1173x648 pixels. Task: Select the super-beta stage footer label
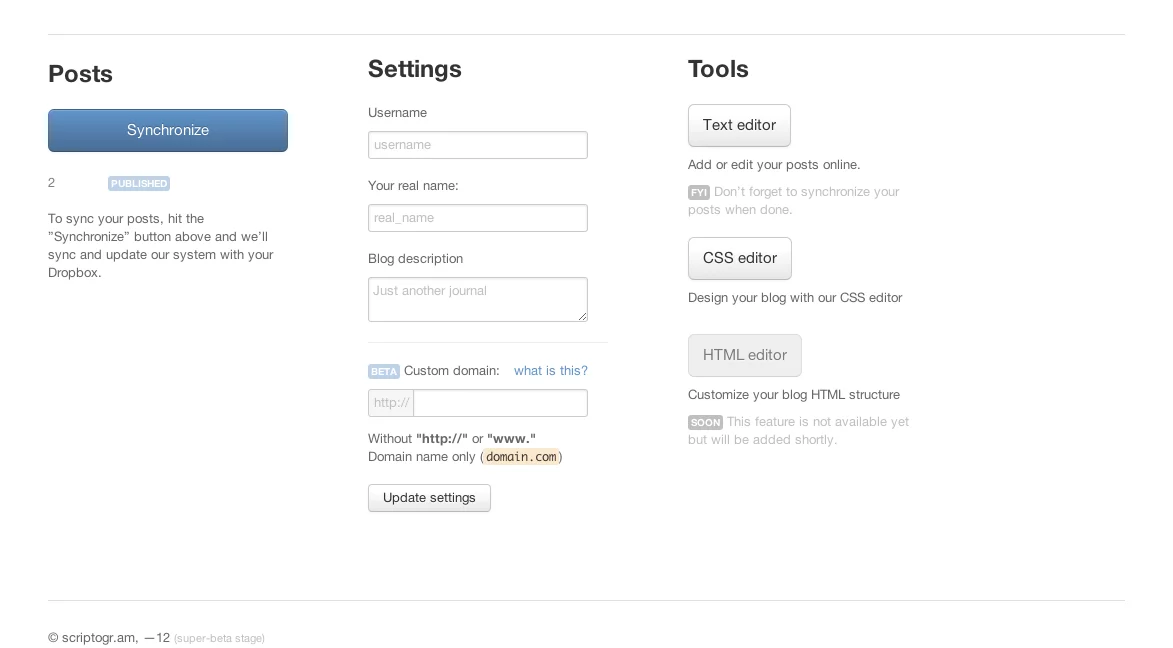coord(219,638)
